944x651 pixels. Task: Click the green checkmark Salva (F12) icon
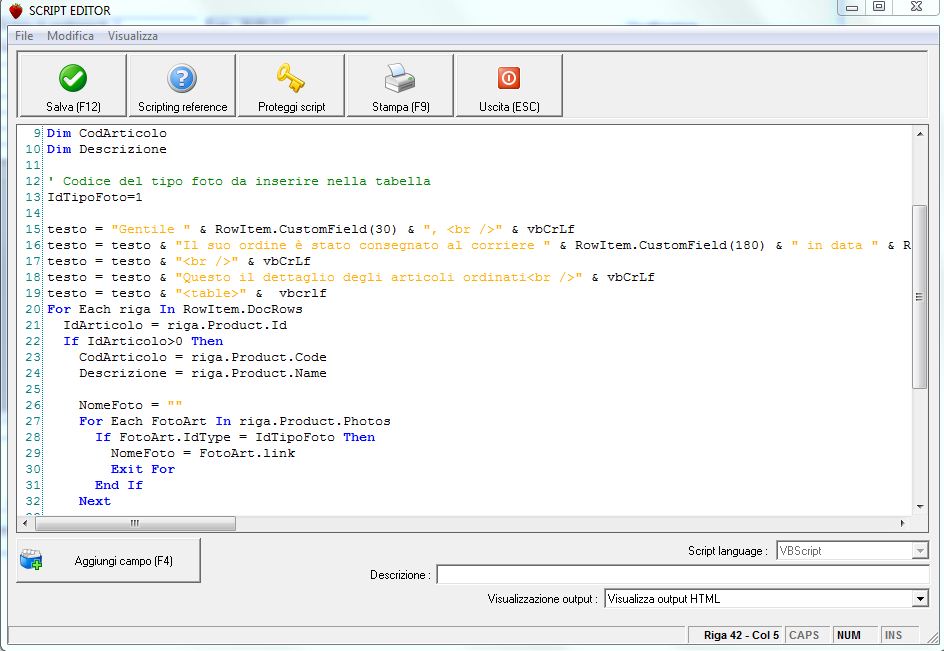tap(73, 78)
